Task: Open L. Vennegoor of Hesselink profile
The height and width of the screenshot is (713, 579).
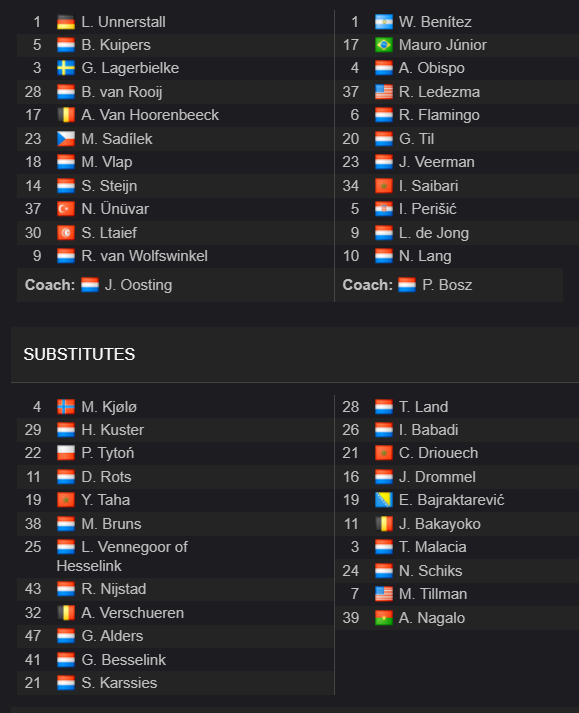Action: coord(122,556)
